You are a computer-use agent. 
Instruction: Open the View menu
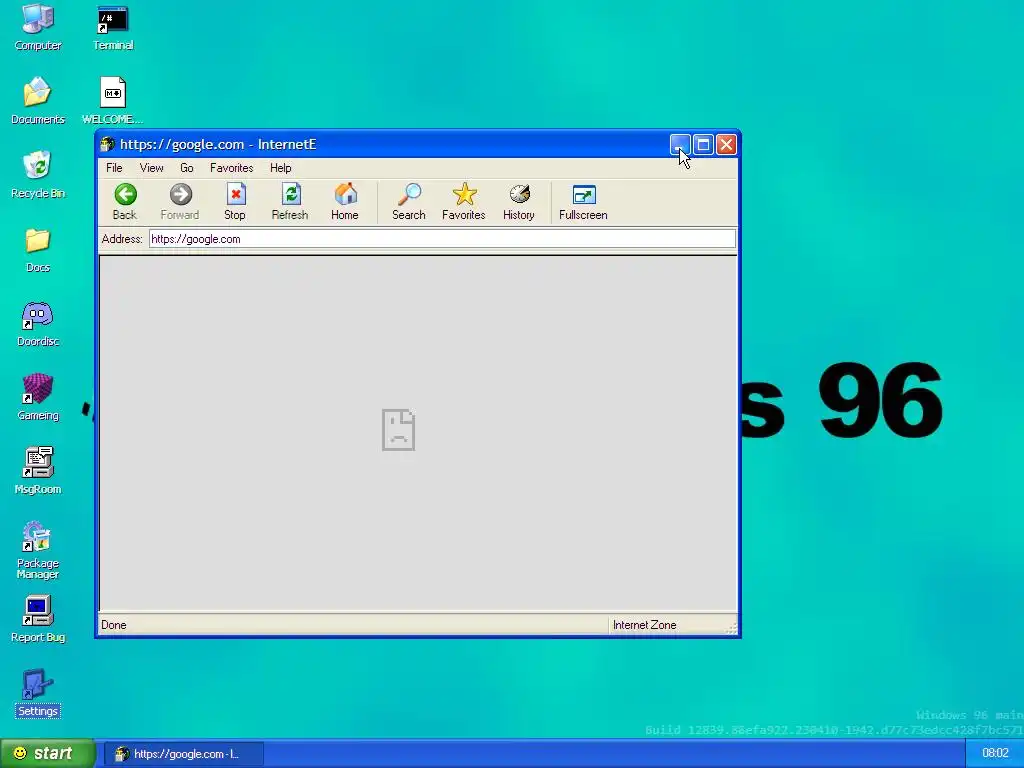[152, 168]
